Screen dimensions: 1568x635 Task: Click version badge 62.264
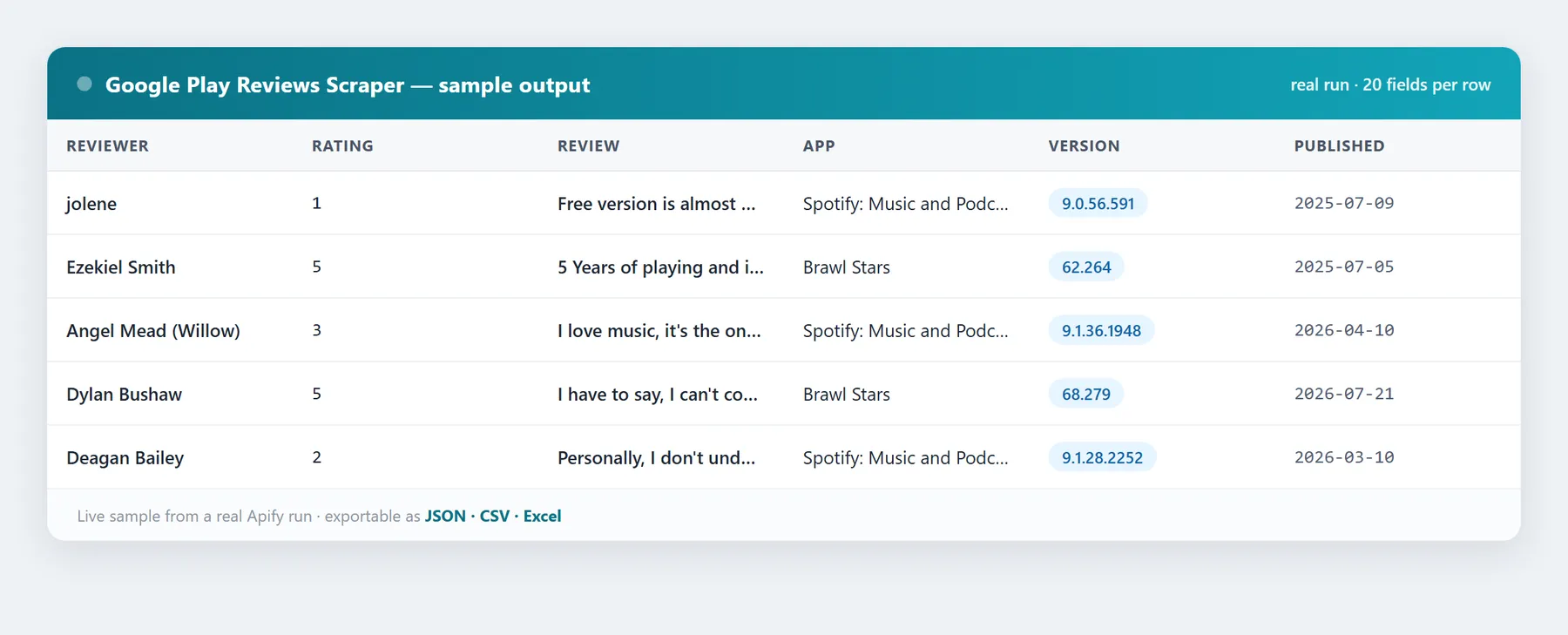coord(1086,267)
